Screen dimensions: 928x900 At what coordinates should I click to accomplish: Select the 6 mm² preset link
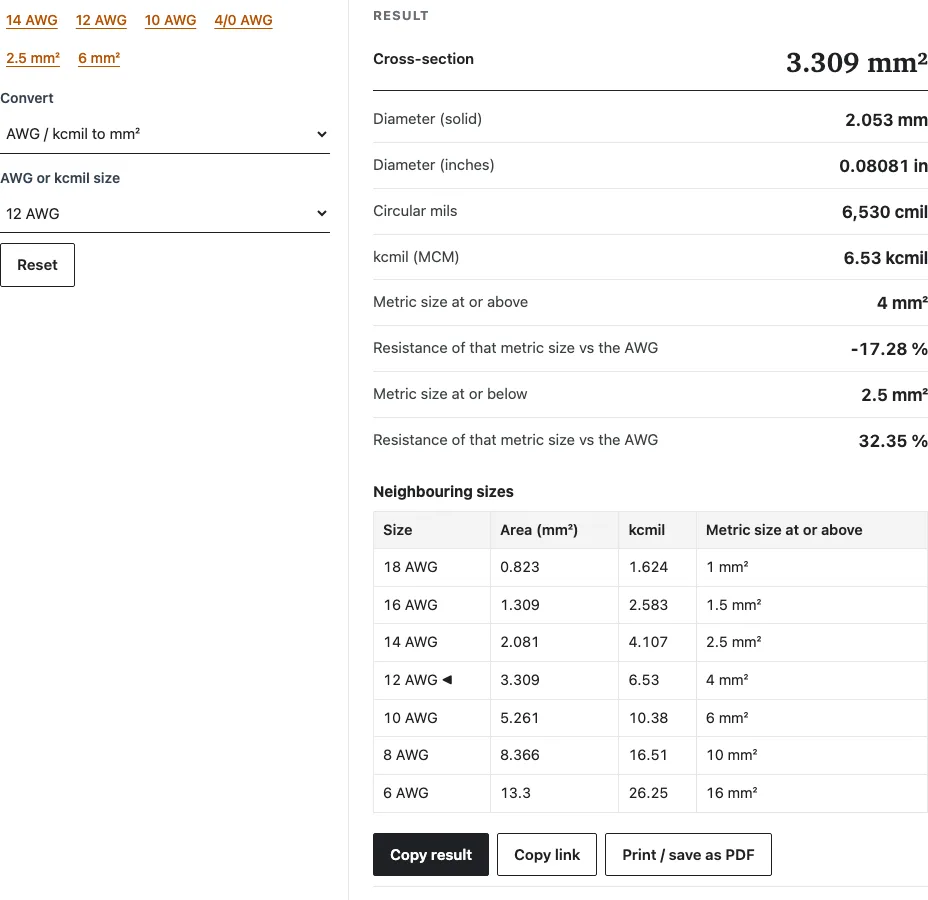pyautogui.click(x=99, y=58)
